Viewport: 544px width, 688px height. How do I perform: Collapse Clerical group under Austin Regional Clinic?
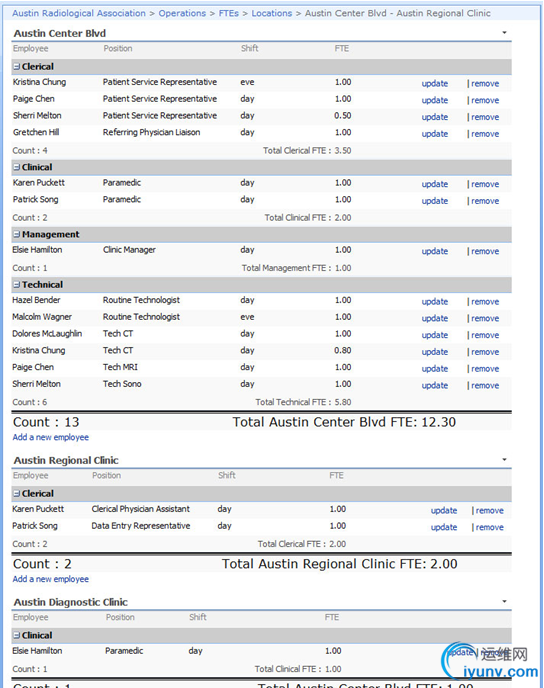pos(17,494)
